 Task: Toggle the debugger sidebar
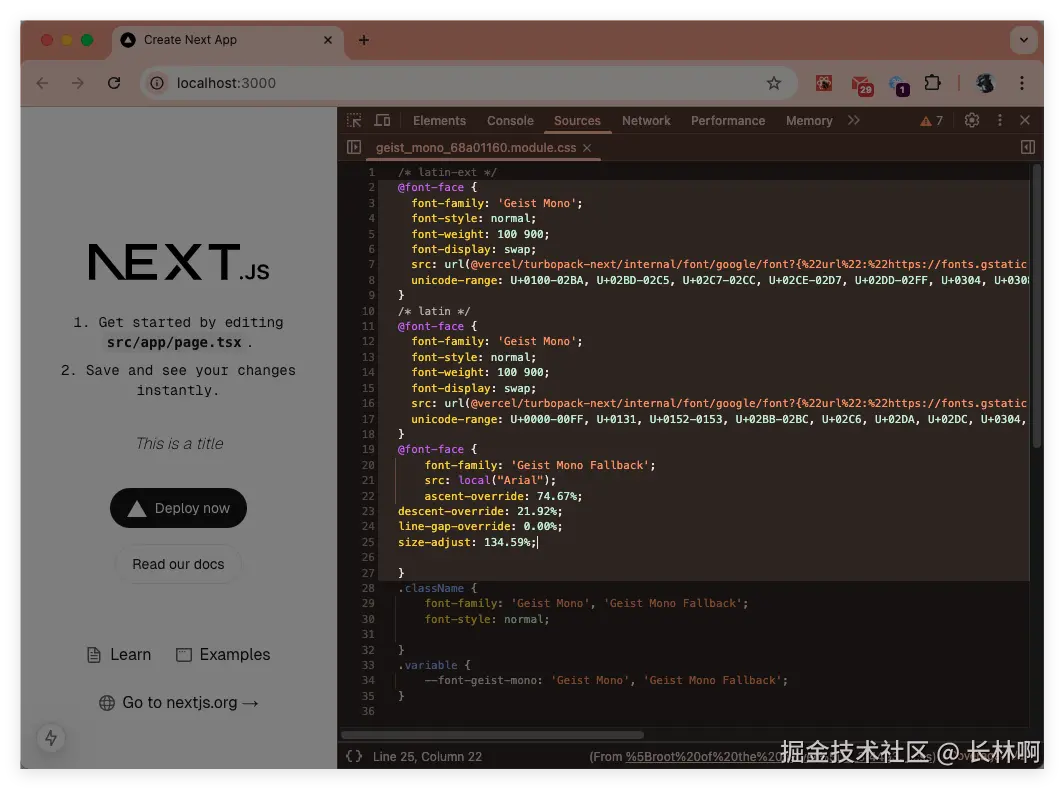tap(1028, 147)
